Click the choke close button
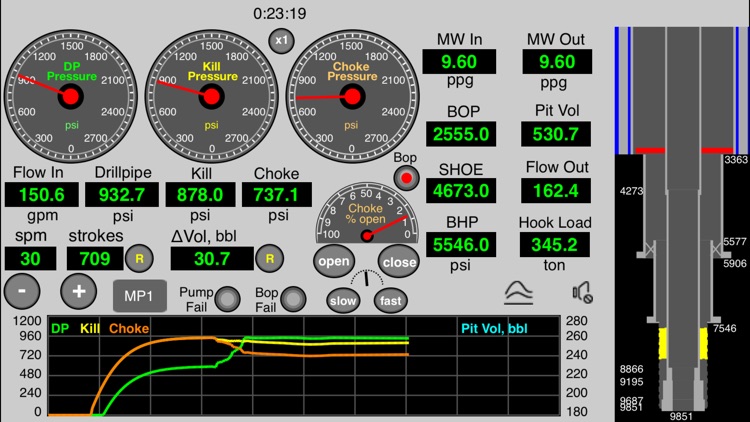The image size is (750, 422). coord(398,262)
